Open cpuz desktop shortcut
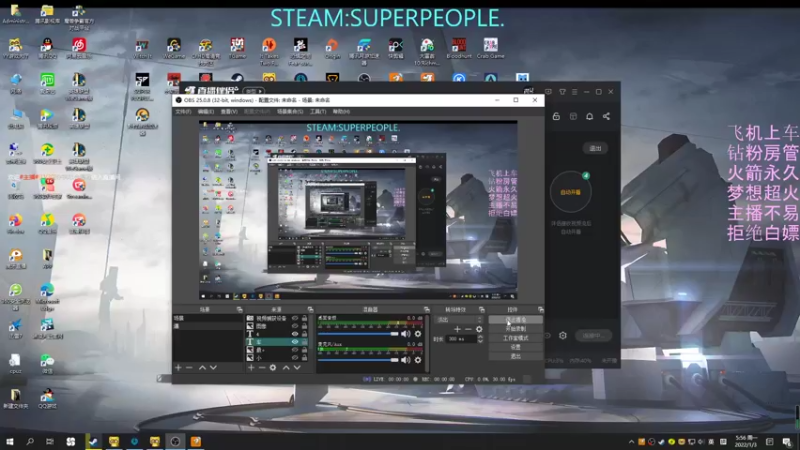This screenshot has height=450, width=800. [15, 364]
